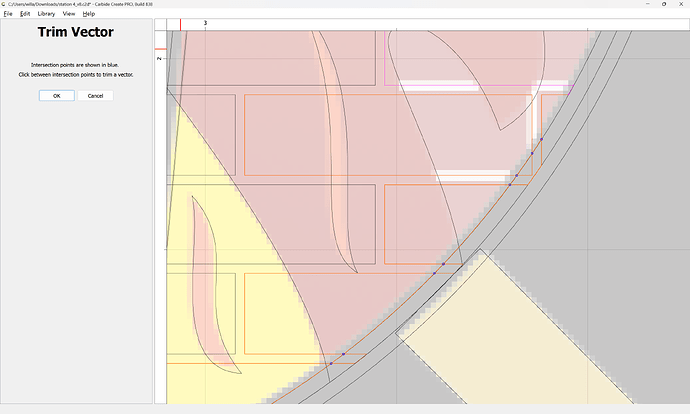690x414 pixels.
Task: Open the Library menu
Action: [x=46, y=14]
